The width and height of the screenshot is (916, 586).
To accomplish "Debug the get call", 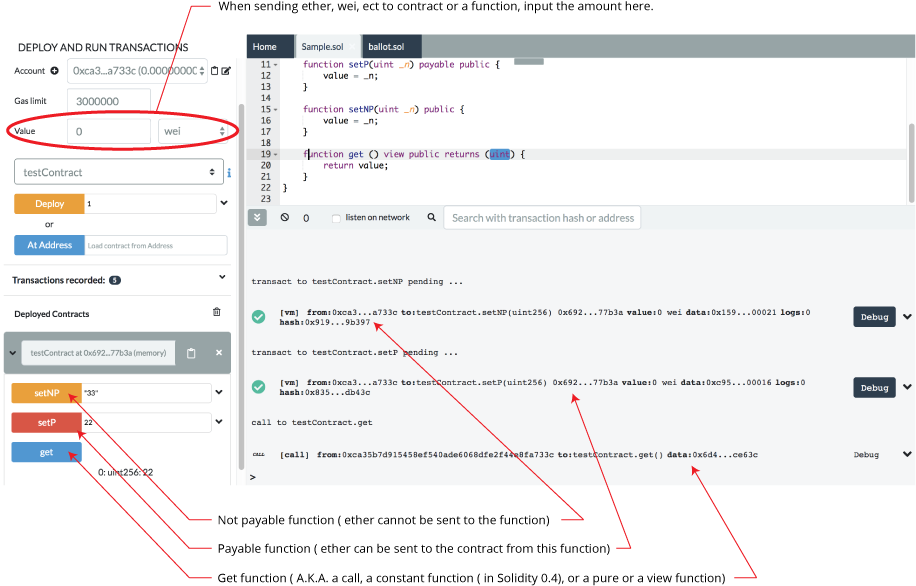I will (x=866, y=455).
